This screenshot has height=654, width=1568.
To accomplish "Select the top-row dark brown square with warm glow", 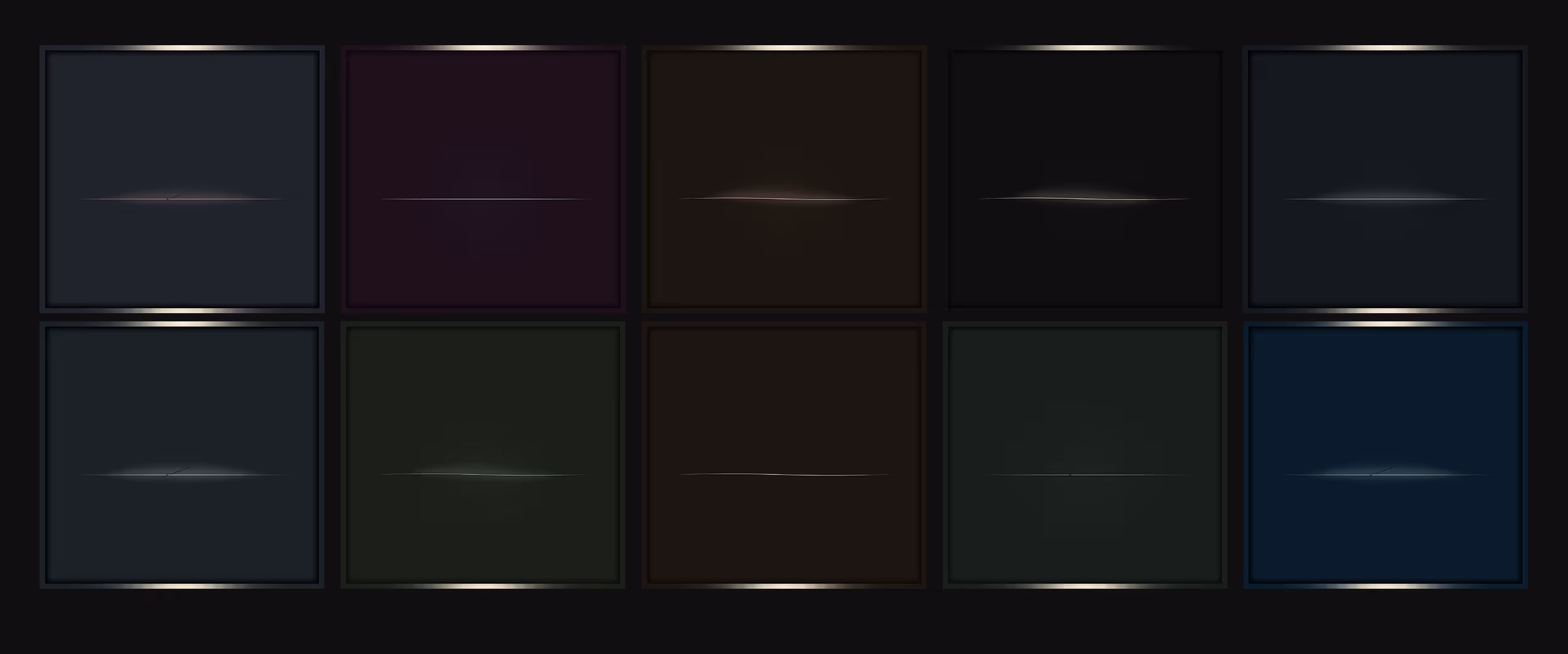I will (784, 179).
